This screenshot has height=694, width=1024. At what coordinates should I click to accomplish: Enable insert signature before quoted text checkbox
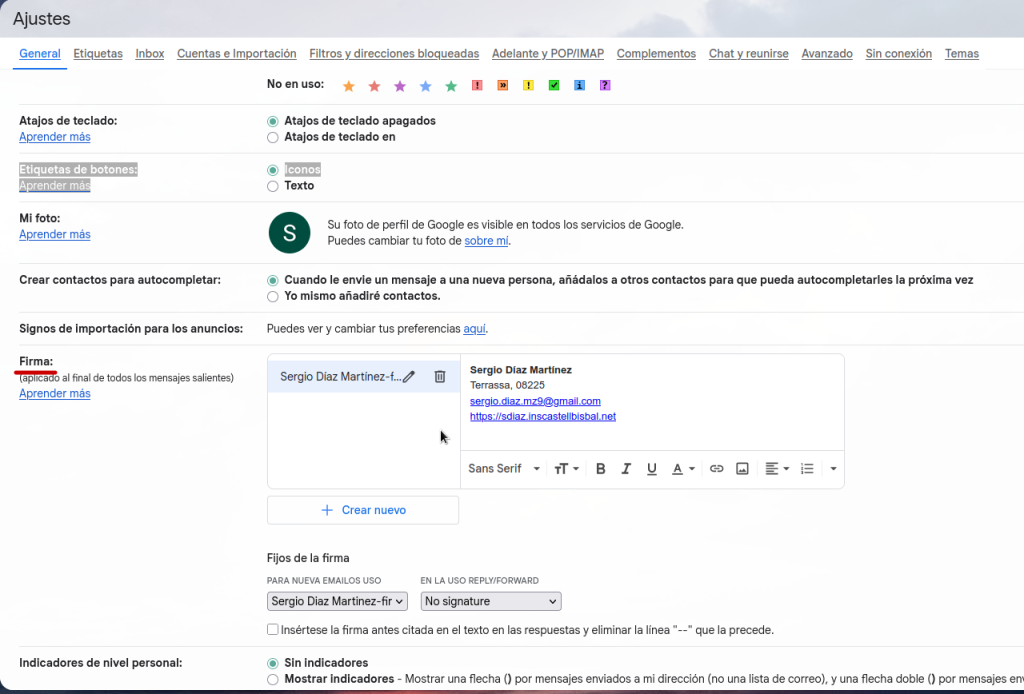click(273, 630)
